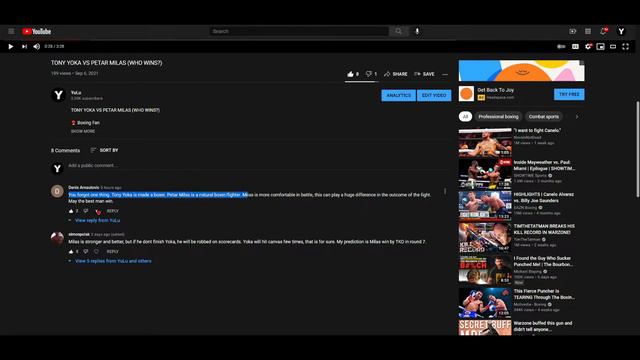Open more actions three-dot menu under video
The height and width of the screenshot is (360, 640).
tap(445, 74)
